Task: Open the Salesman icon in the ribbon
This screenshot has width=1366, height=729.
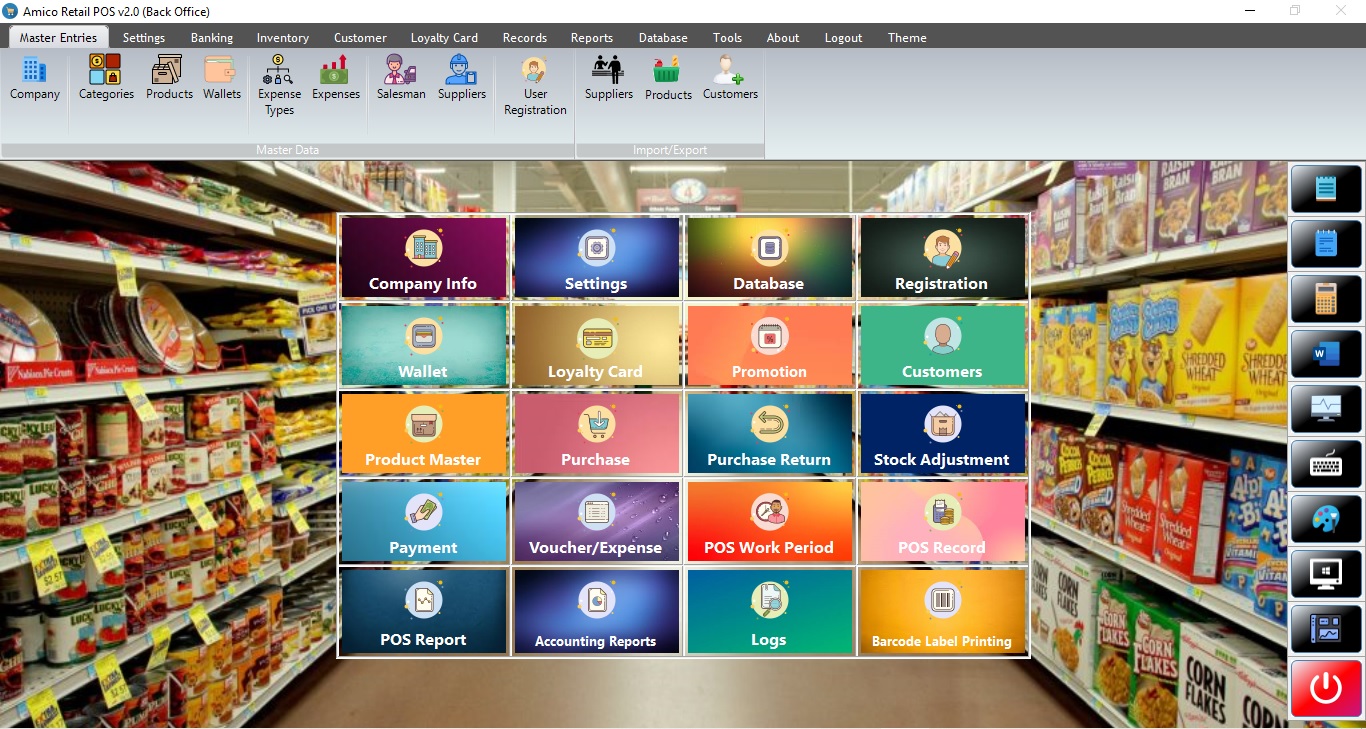Action: pos(401,78)
